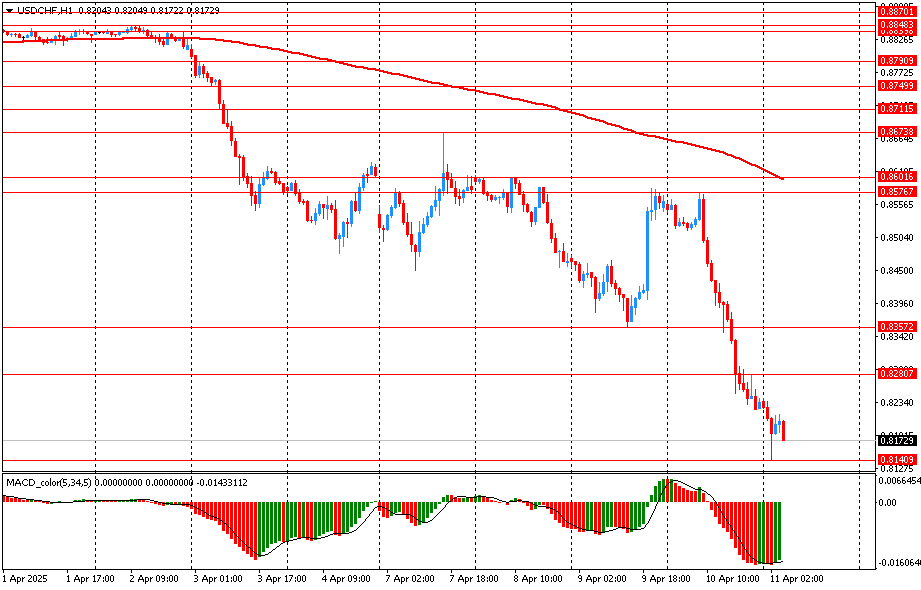Click the last candlestick on the chart
This screenshot has height=590, width=921.
(x=783, y=430)
